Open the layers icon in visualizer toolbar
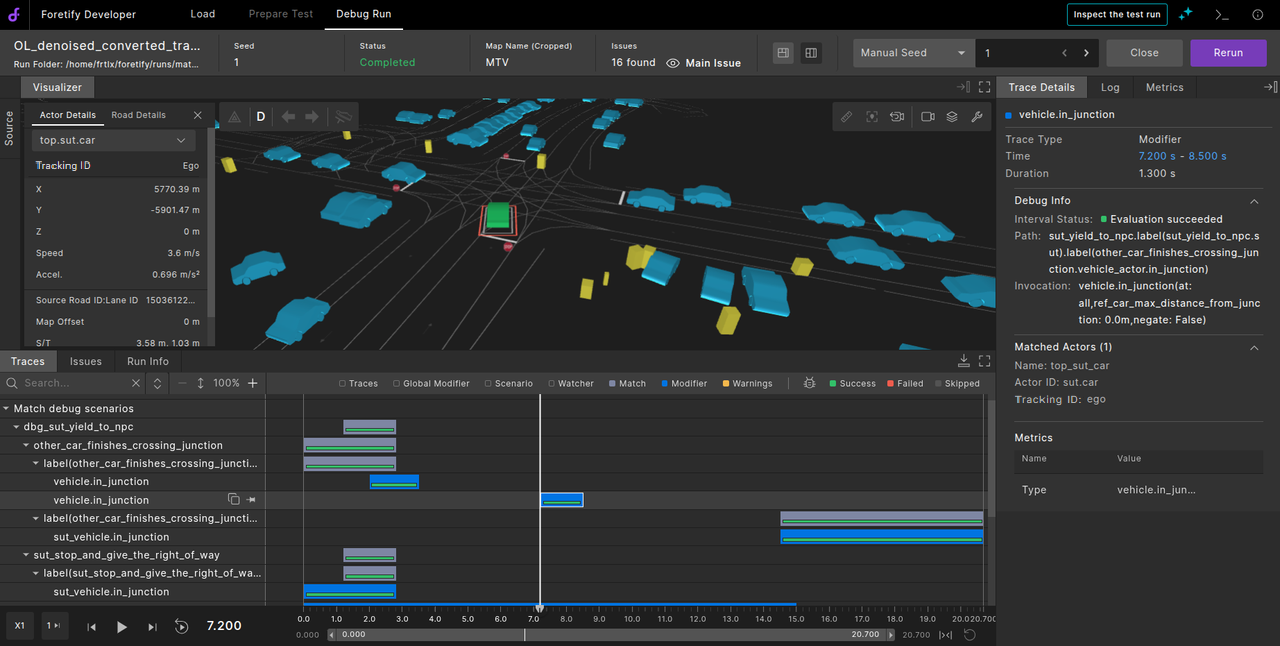Screen dimensions: 1280x646 tap(952, 117)
